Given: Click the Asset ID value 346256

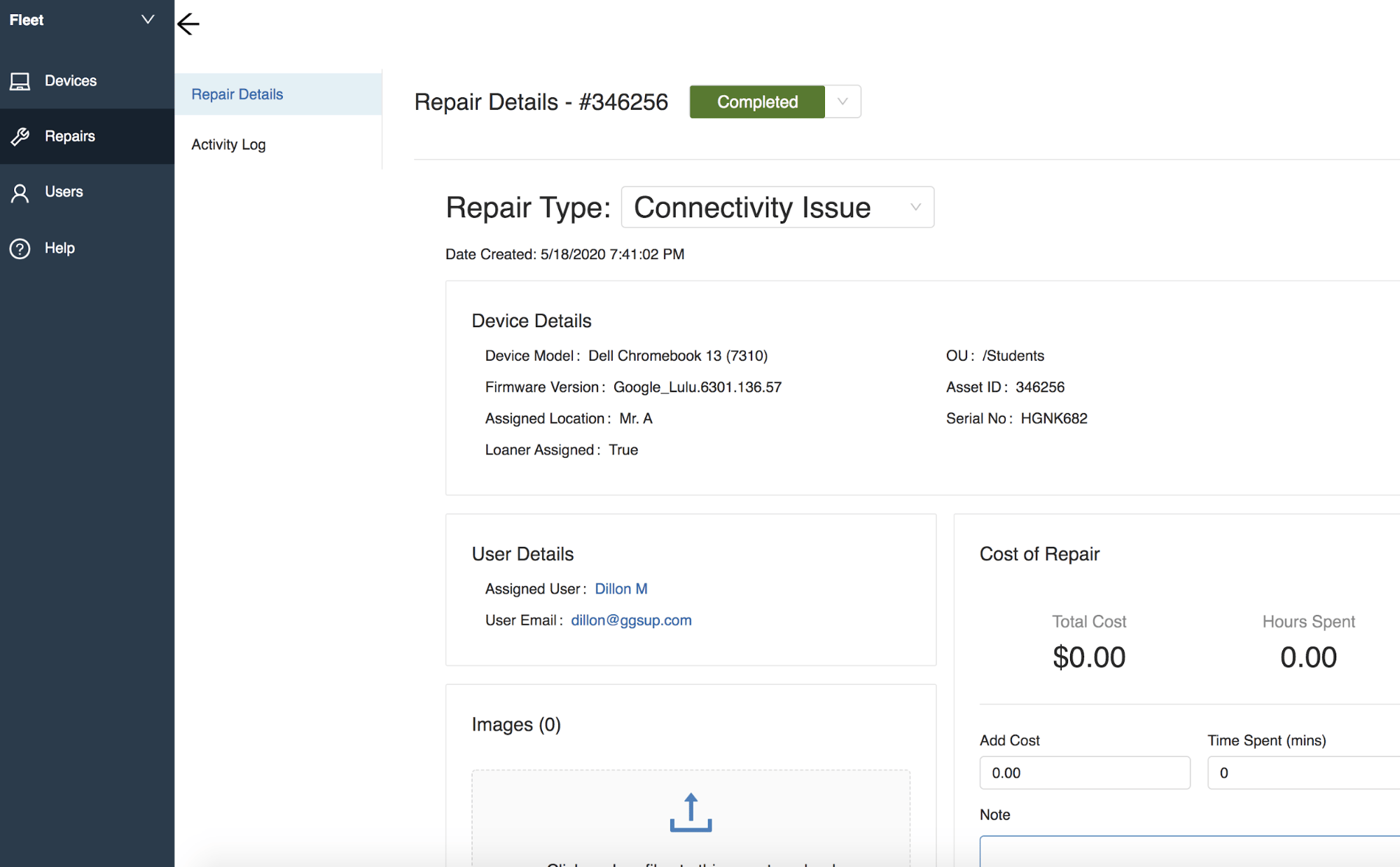Looking at the screenshot, I should point(1040,387).
